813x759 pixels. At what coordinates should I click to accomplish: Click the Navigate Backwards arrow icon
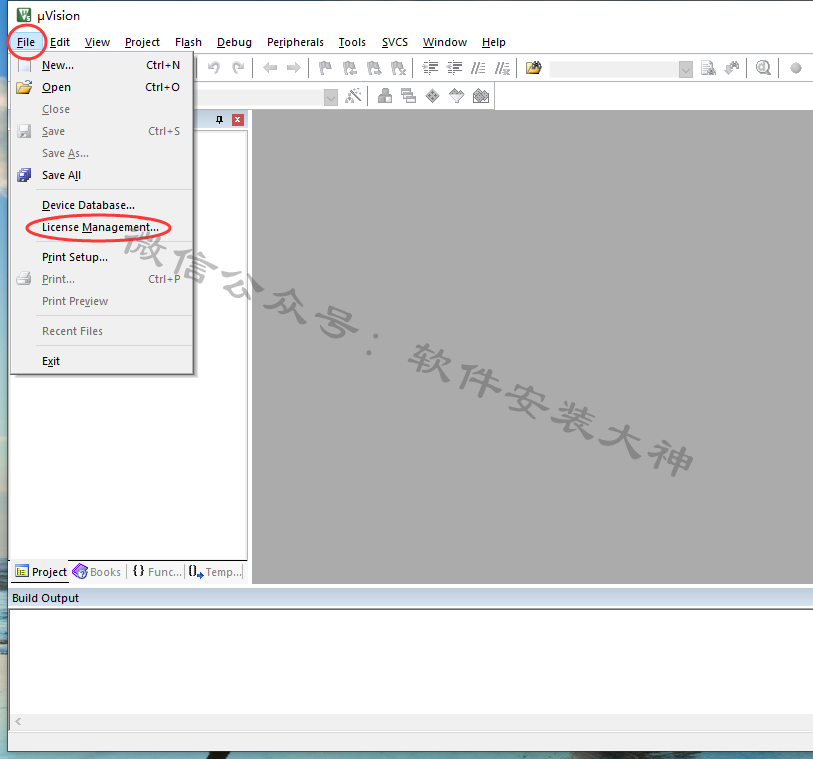pyautogui.click(x=270, y=68)
